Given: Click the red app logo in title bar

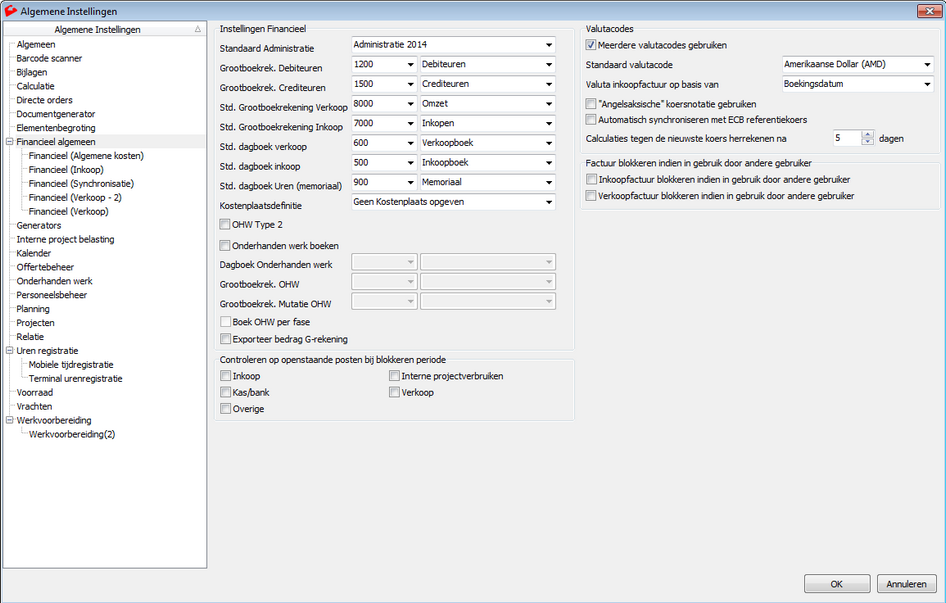Looking at the screenshot, I should [x=10, y=11].
